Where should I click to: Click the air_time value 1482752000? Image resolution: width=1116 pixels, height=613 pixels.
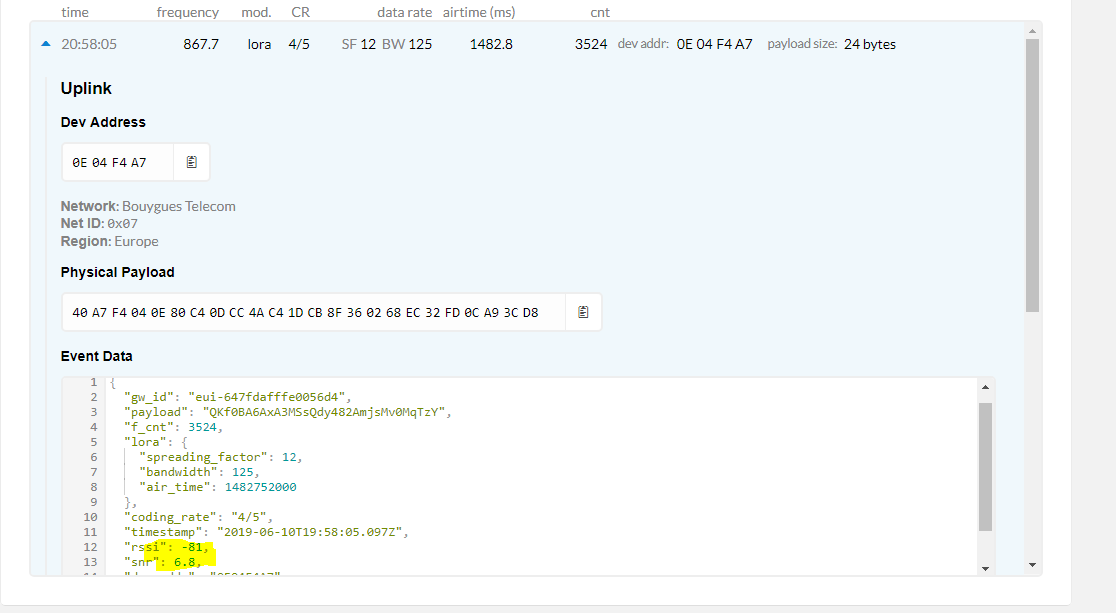[260, 487]
